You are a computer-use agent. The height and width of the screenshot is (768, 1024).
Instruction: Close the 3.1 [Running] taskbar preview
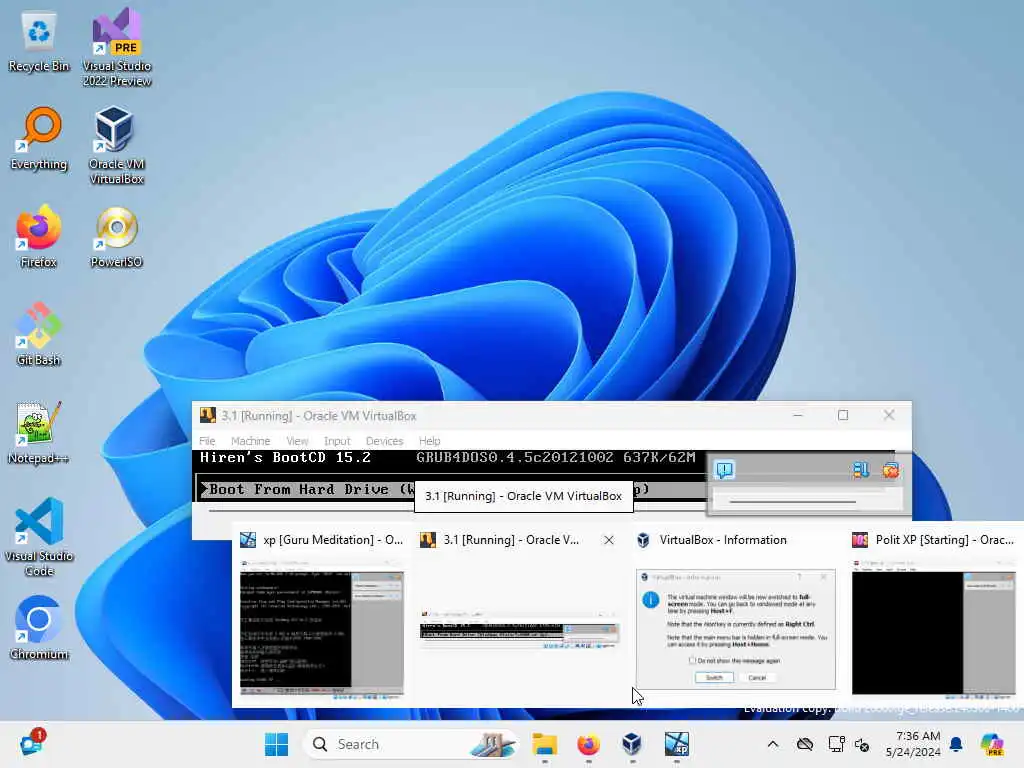(609, 540)
